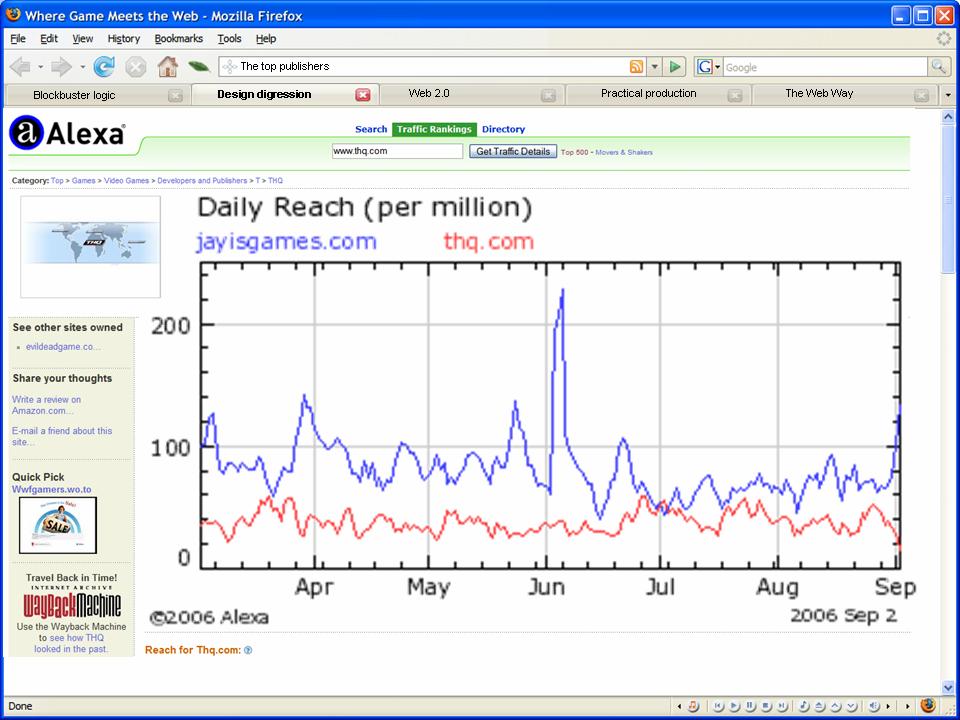Click the Alexa logo
This screenshot has height=720, width=960.
click(67, 133)
